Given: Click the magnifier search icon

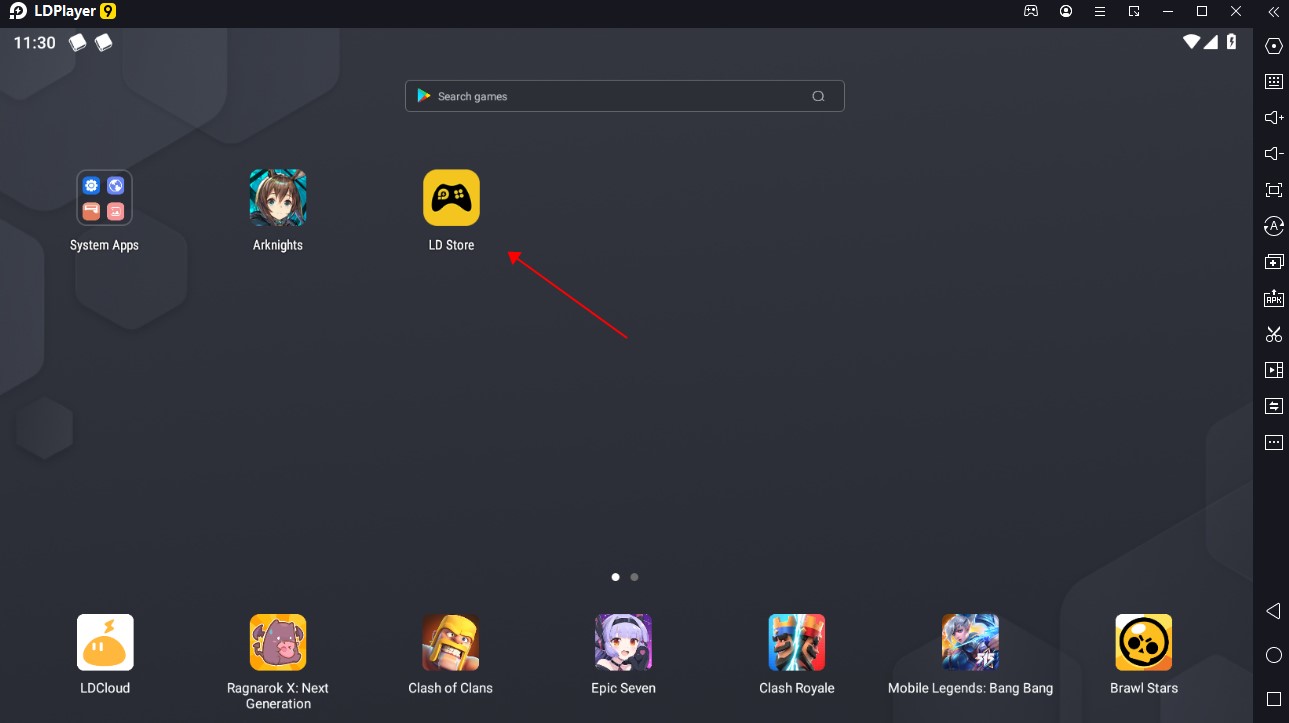Looking at the screenshot, I should [818, 96].
